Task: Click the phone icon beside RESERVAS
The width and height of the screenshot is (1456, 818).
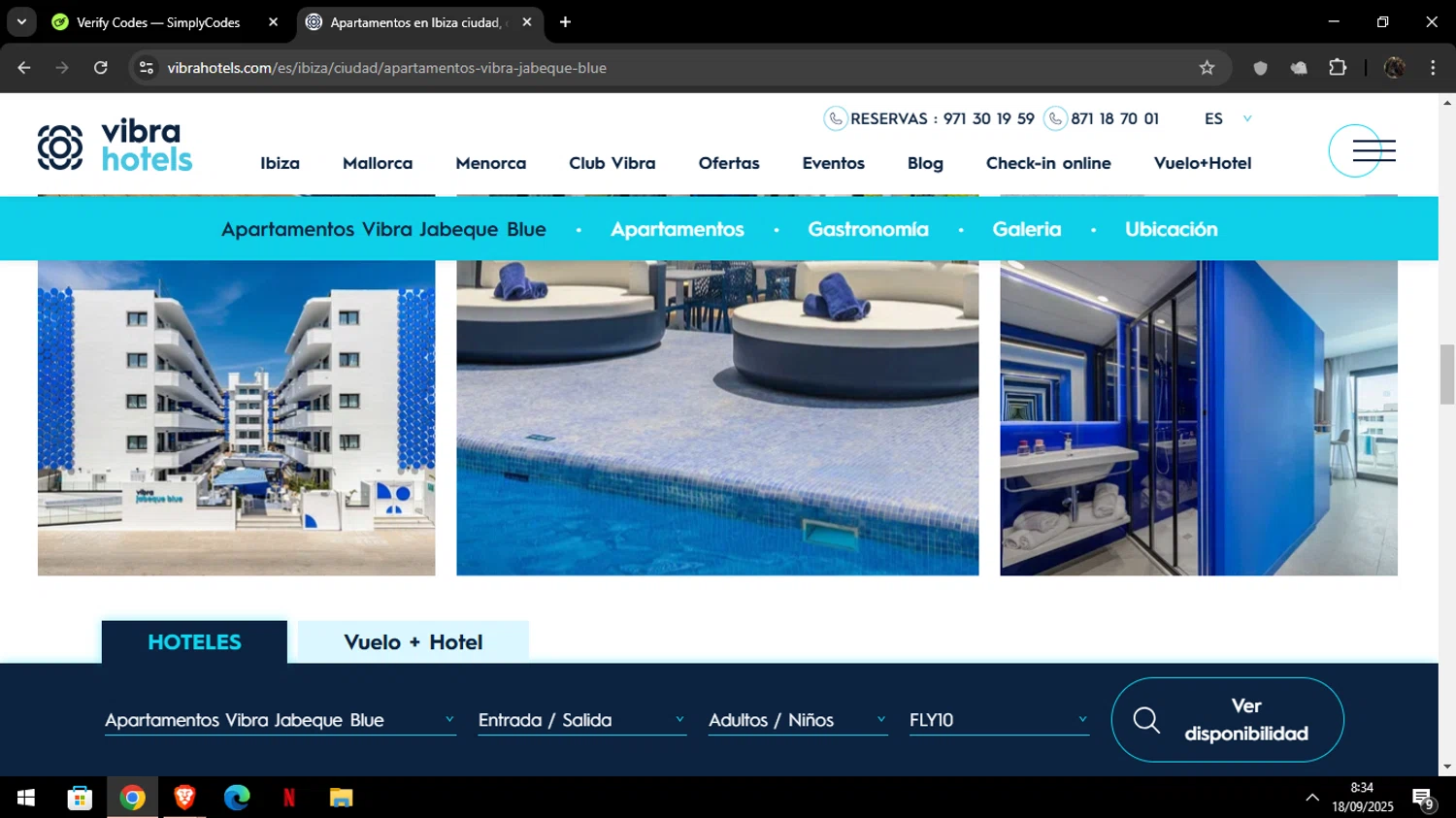Action: (x=836, y=118)
